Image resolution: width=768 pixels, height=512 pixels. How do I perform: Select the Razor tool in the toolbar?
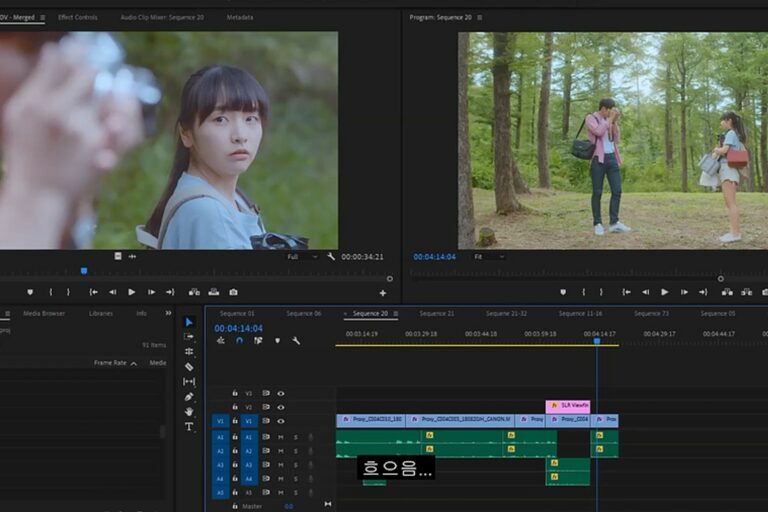coord(189,367)
